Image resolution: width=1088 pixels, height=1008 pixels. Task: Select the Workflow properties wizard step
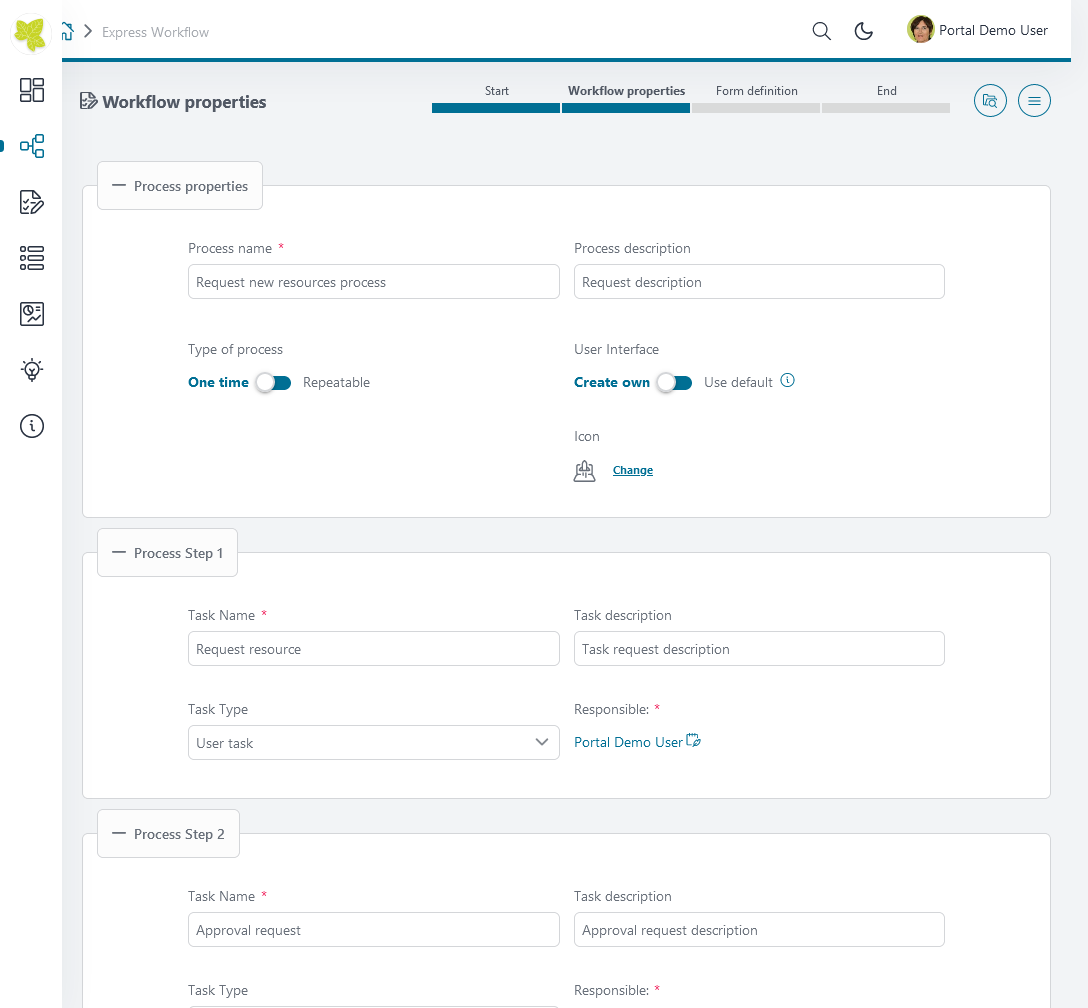click(x=626, y=100)
